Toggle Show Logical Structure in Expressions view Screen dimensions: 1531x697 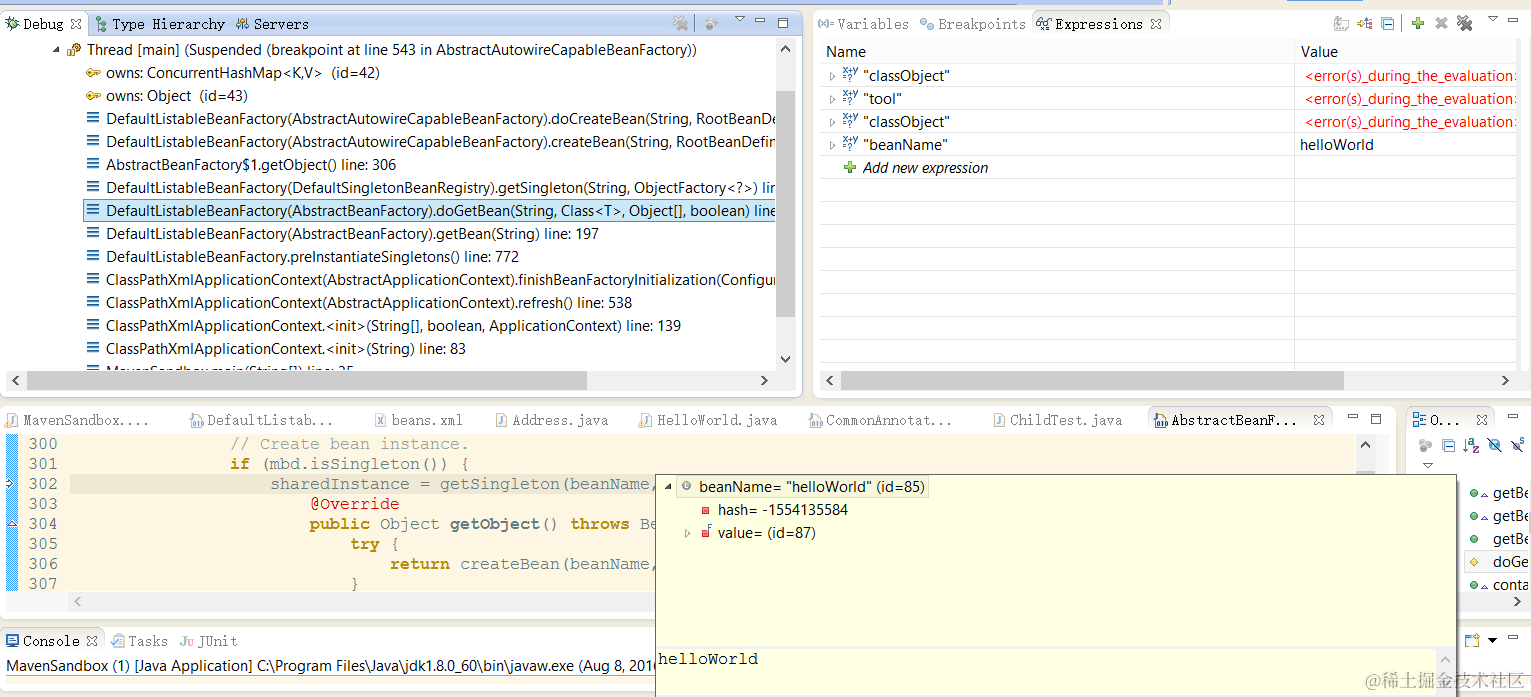tap(1365, 24)
